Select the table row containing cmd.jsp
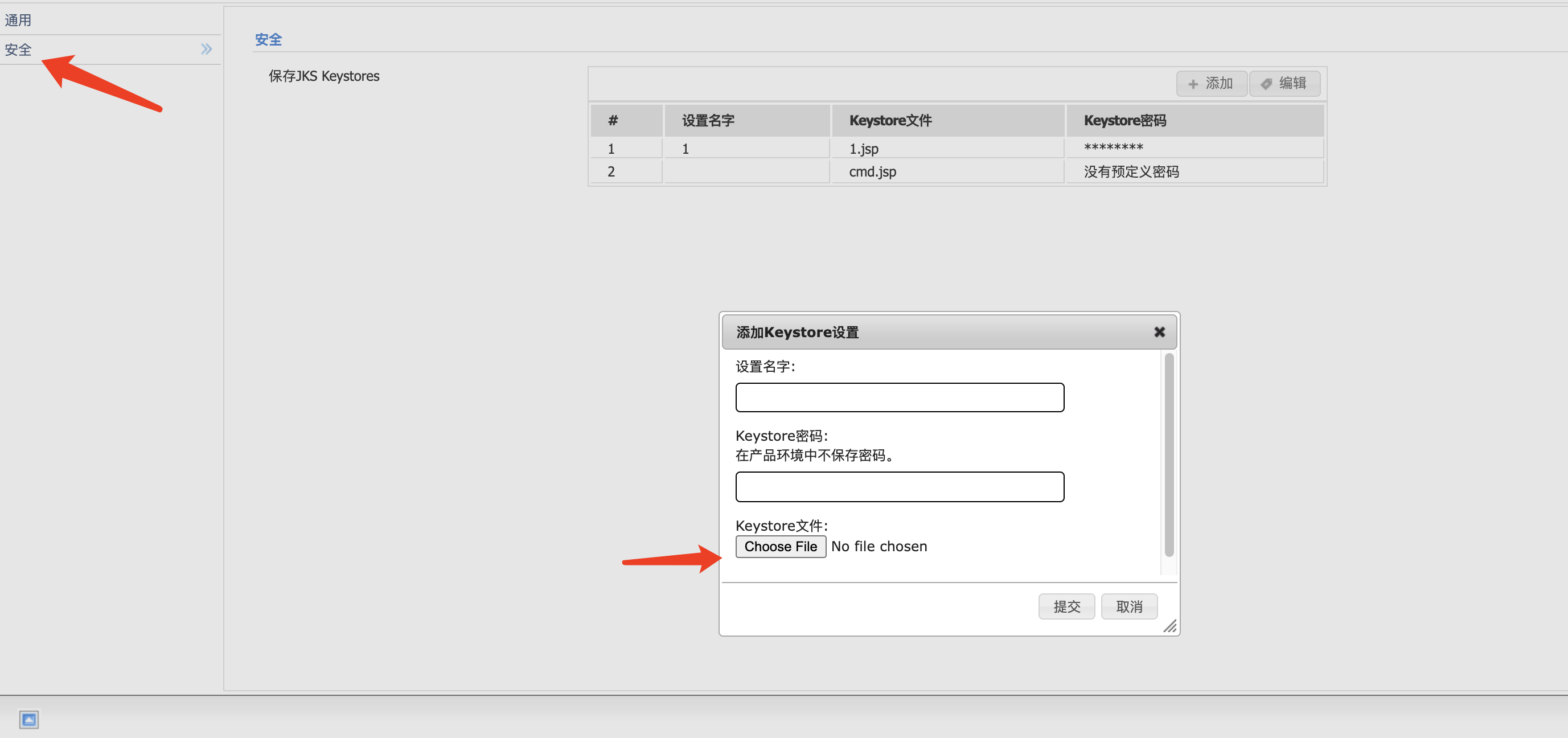Image resolution: width=1568 pixels, height=738 pixels. [872, 171]
